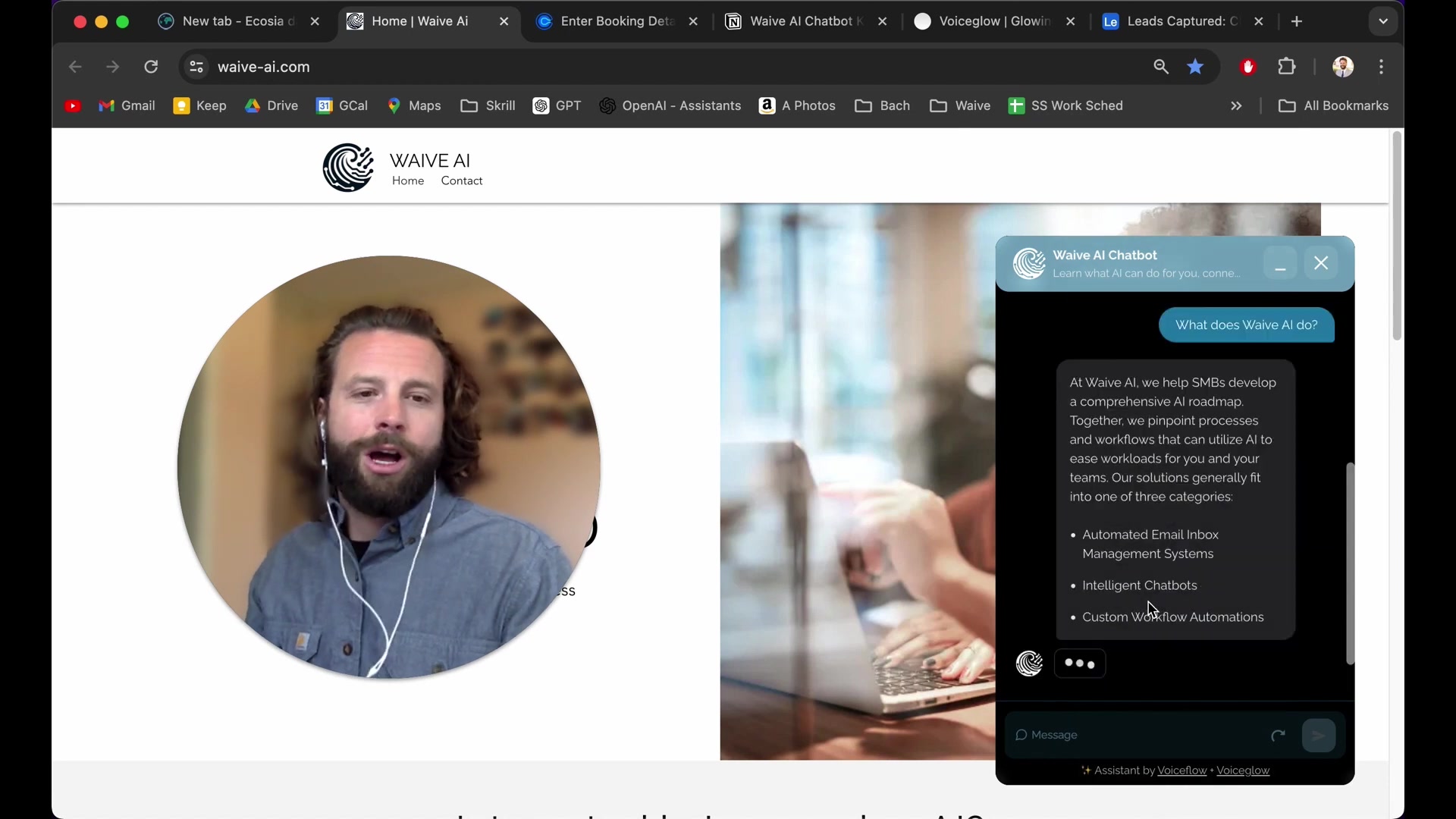The width and height of the screenshot is (1456, 819).
Task: Open the Keep bookmark
Action: point(200,106)
